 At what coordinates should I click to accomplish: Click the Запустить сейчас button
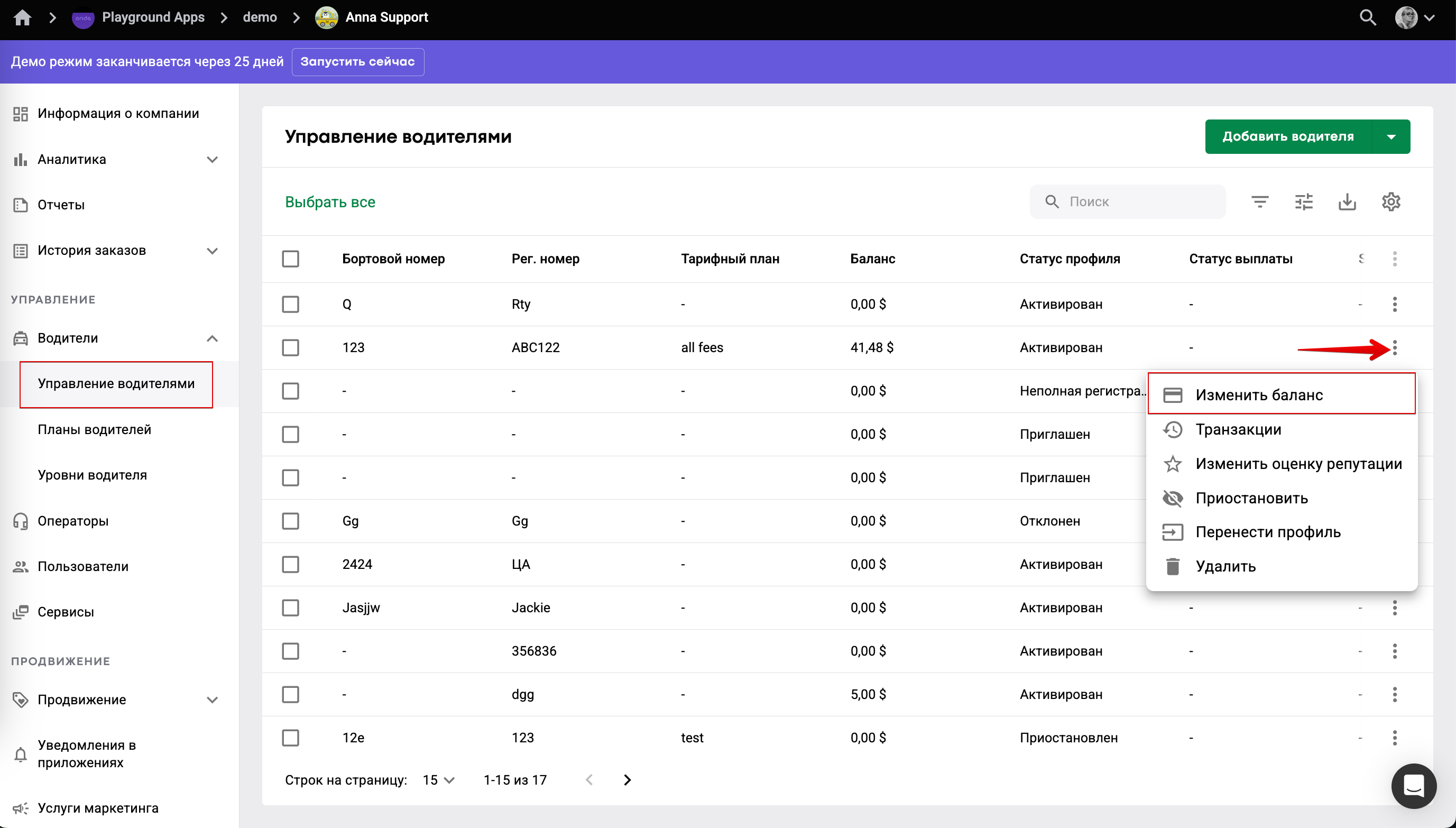coord(357,61)
